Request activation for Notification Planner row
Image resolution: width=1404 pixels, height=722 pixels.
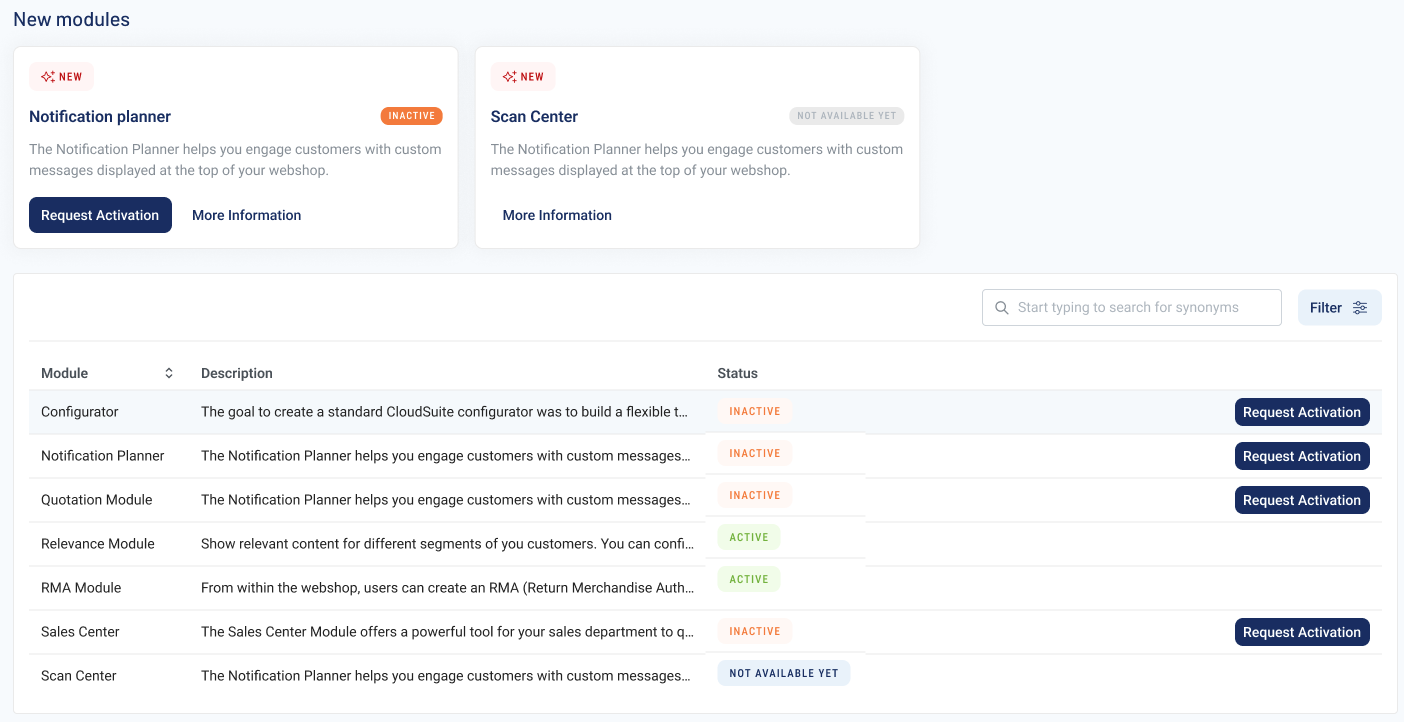(1301, 456)
